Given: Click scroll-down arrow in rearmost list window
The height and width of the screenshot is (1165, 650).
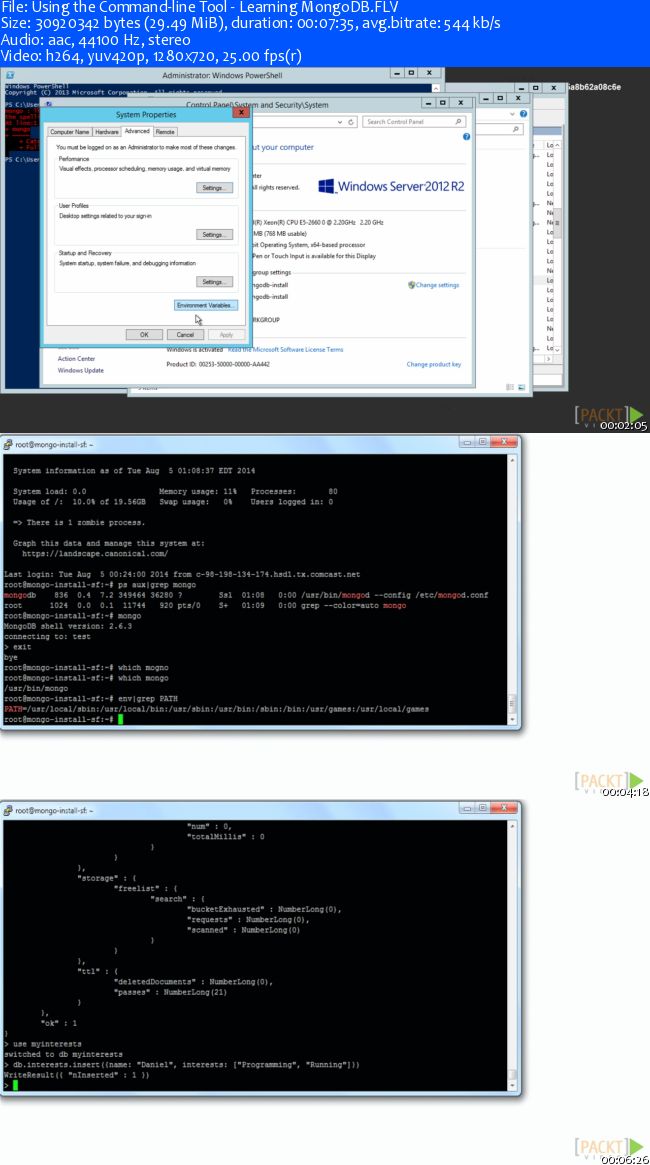Looking at the screenshot, I should [559, 348].
